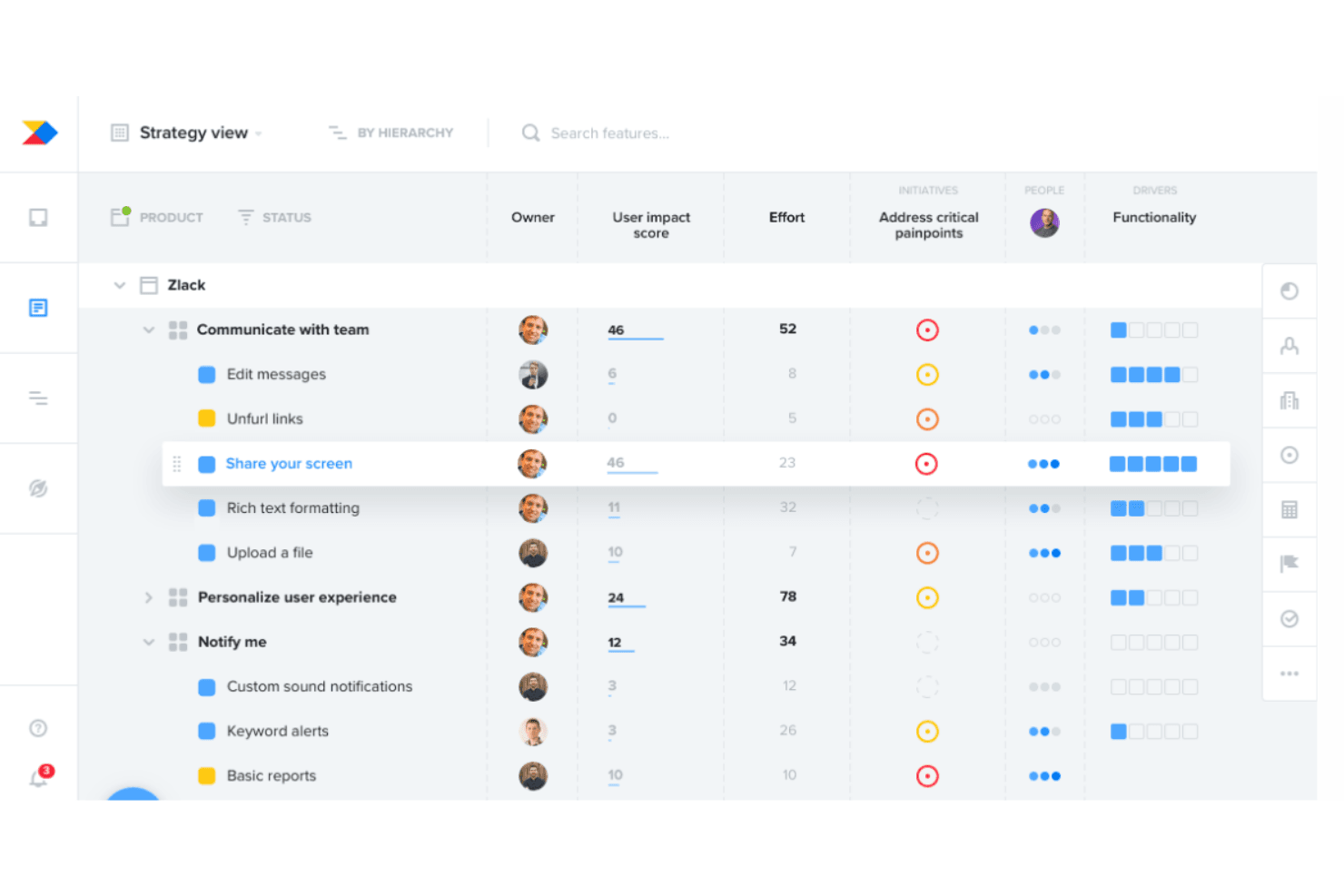Set Functionality driver score for Keyword alerts
The height and width of the screenshot is (896, 1344).
click(x=1154, y=732)
